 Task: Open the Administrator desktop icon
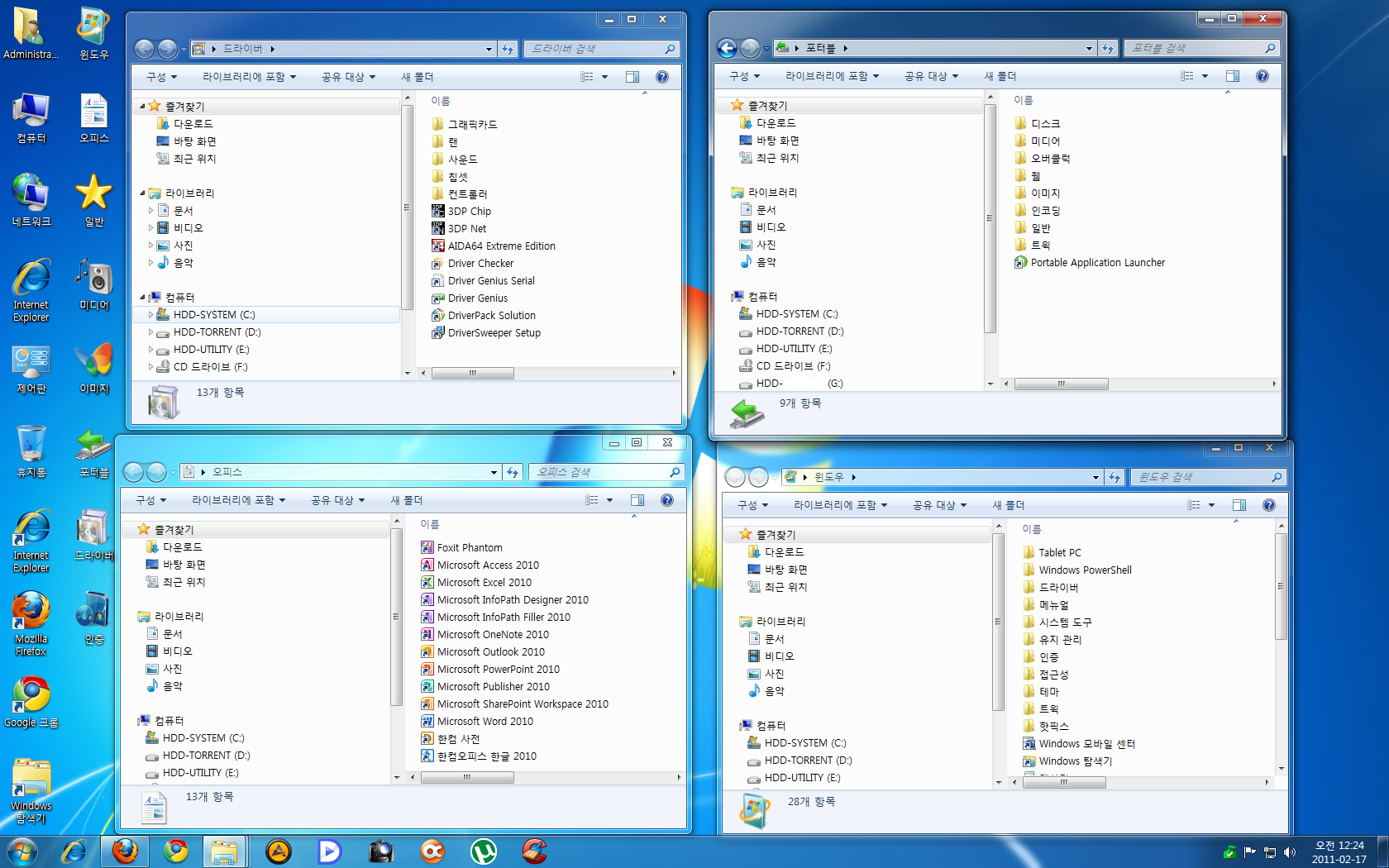[31, 33]
